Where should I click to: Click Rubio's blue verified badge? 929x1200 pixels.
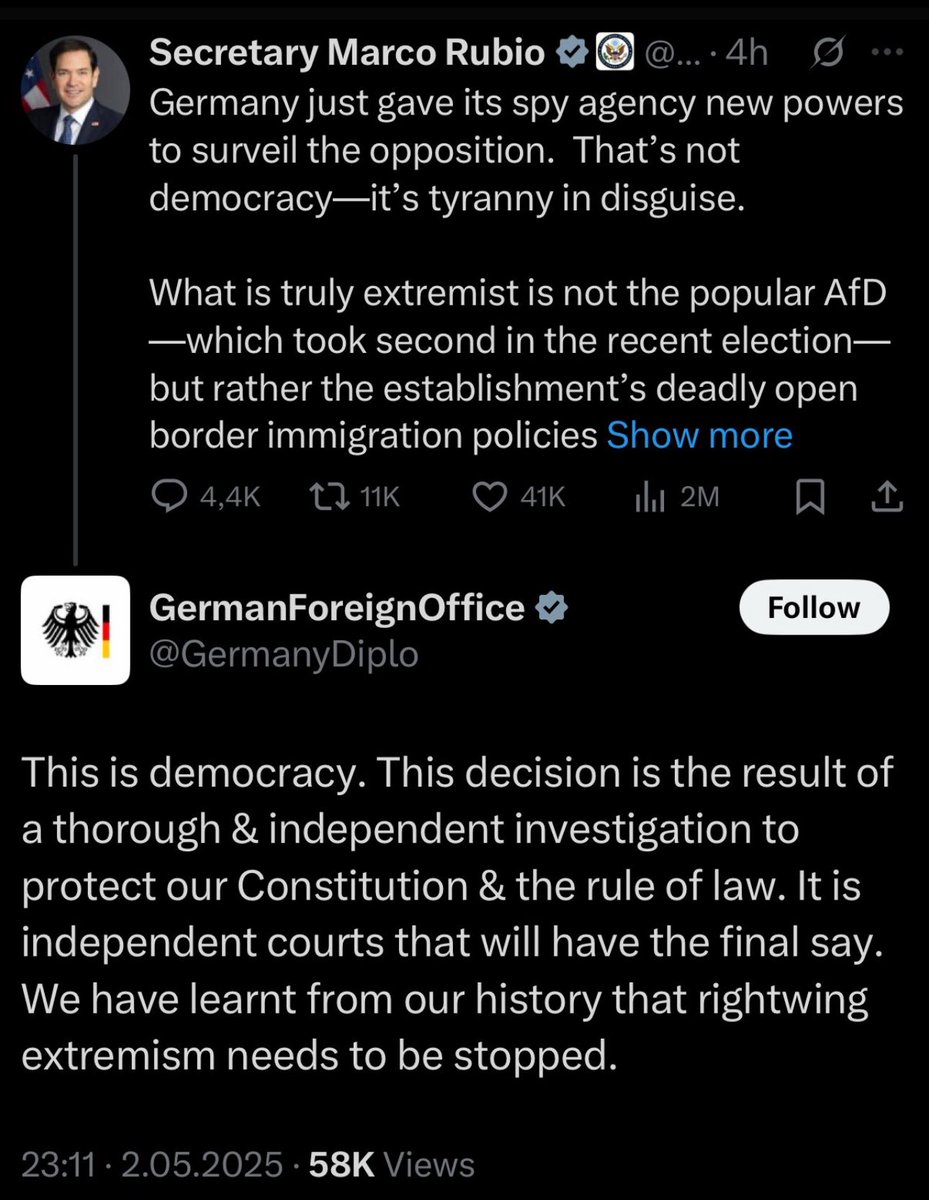pos(572,52)
